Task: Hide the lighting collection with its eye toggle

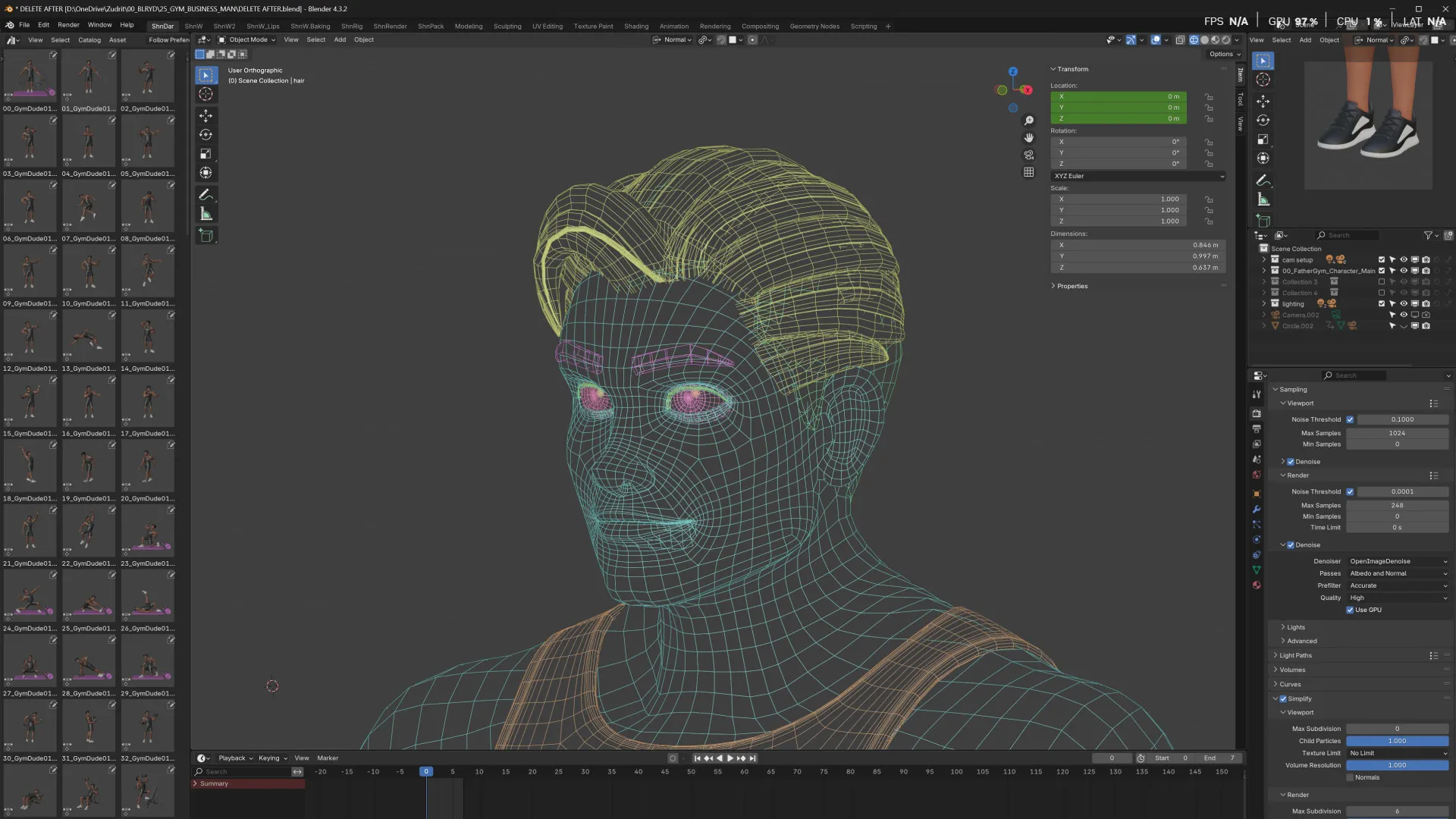Action: pos(1403,303)
